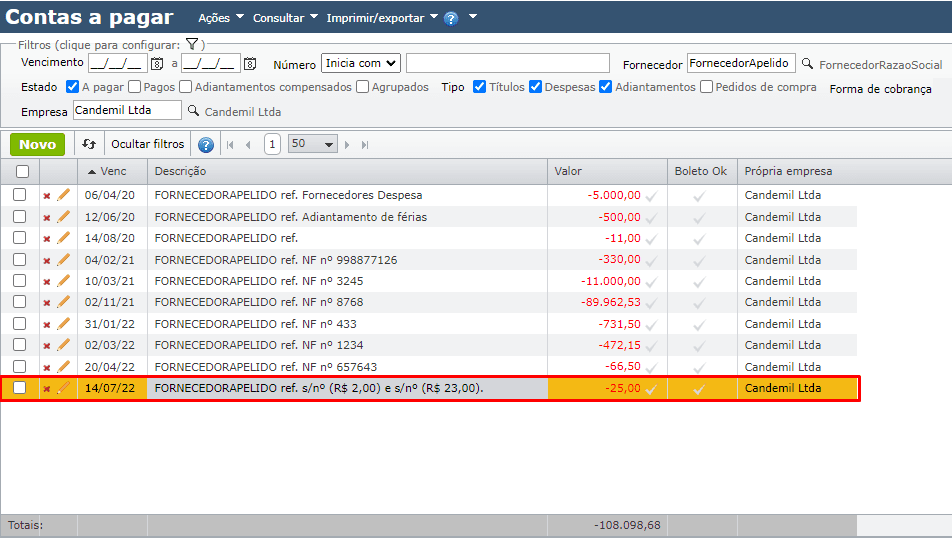Check the select-all header checkbox
Viewport: 952px width, 538px height.
(22, 171)
